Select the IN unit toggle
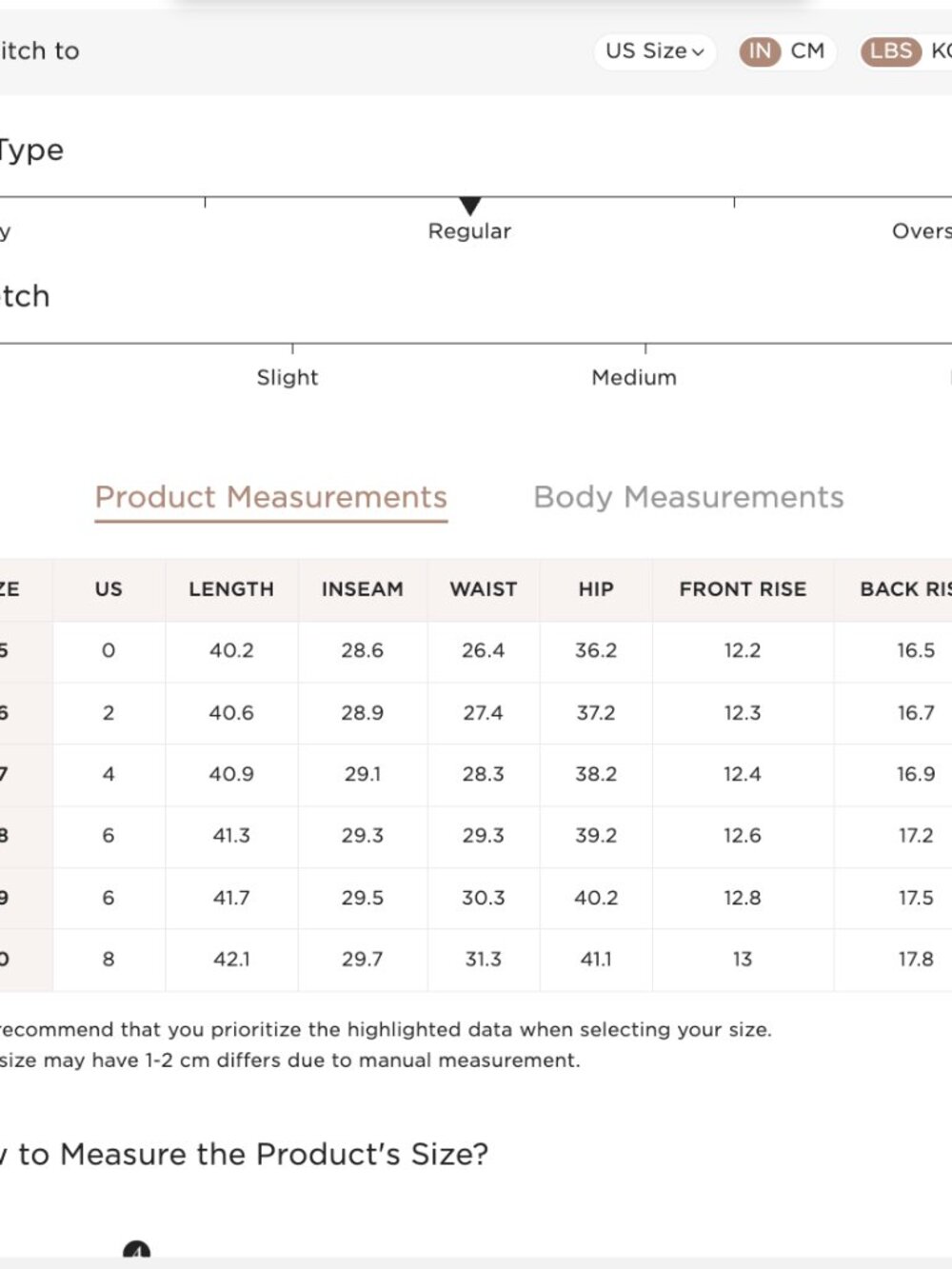Screen dimensions: 952x1269 point(760,51)
